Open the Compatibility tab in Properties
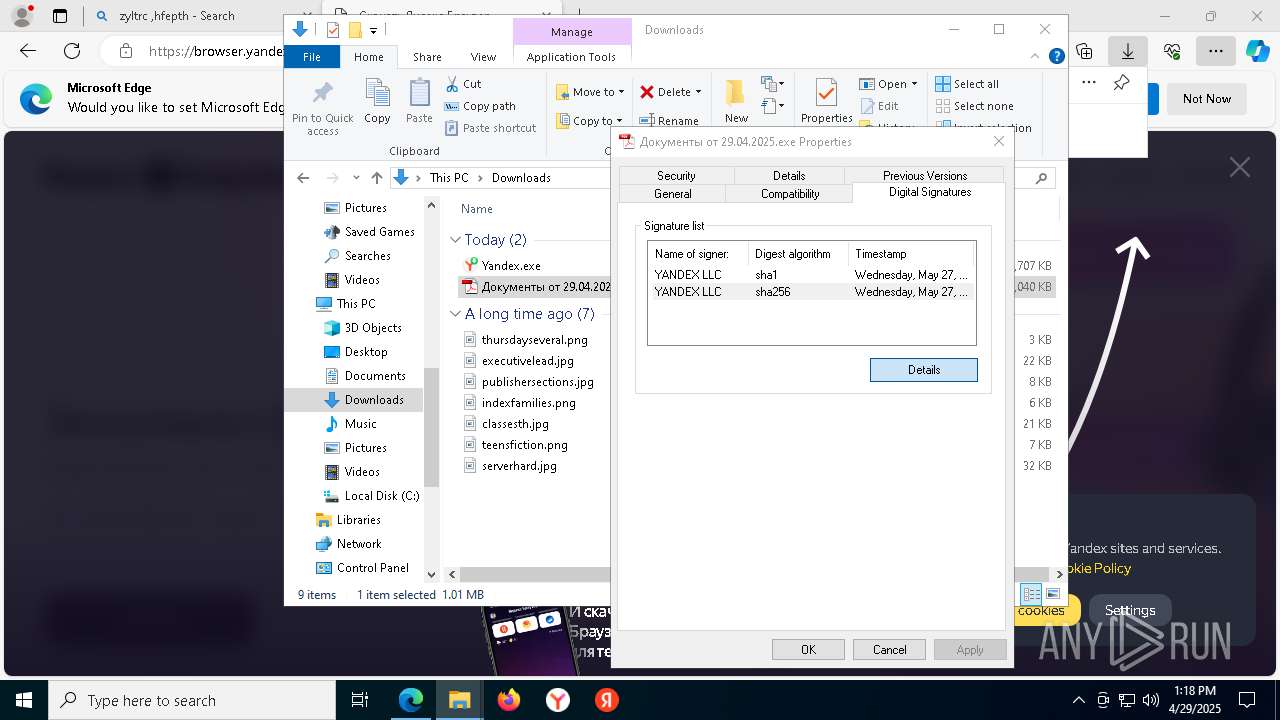Image resolution: width=1280 pixels, height=720 pixels. [x=790, y=194]
